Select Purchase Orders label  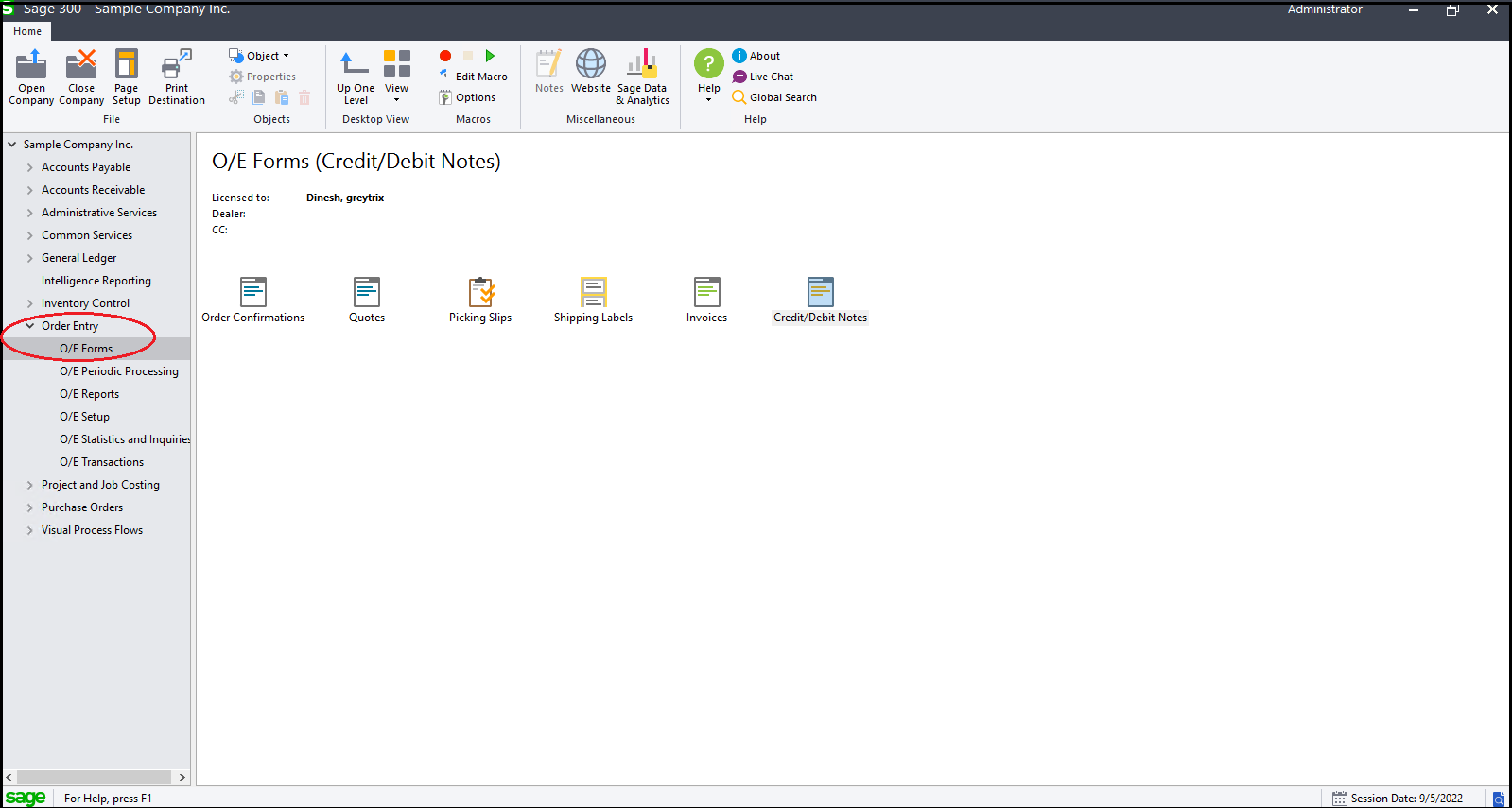82,507
